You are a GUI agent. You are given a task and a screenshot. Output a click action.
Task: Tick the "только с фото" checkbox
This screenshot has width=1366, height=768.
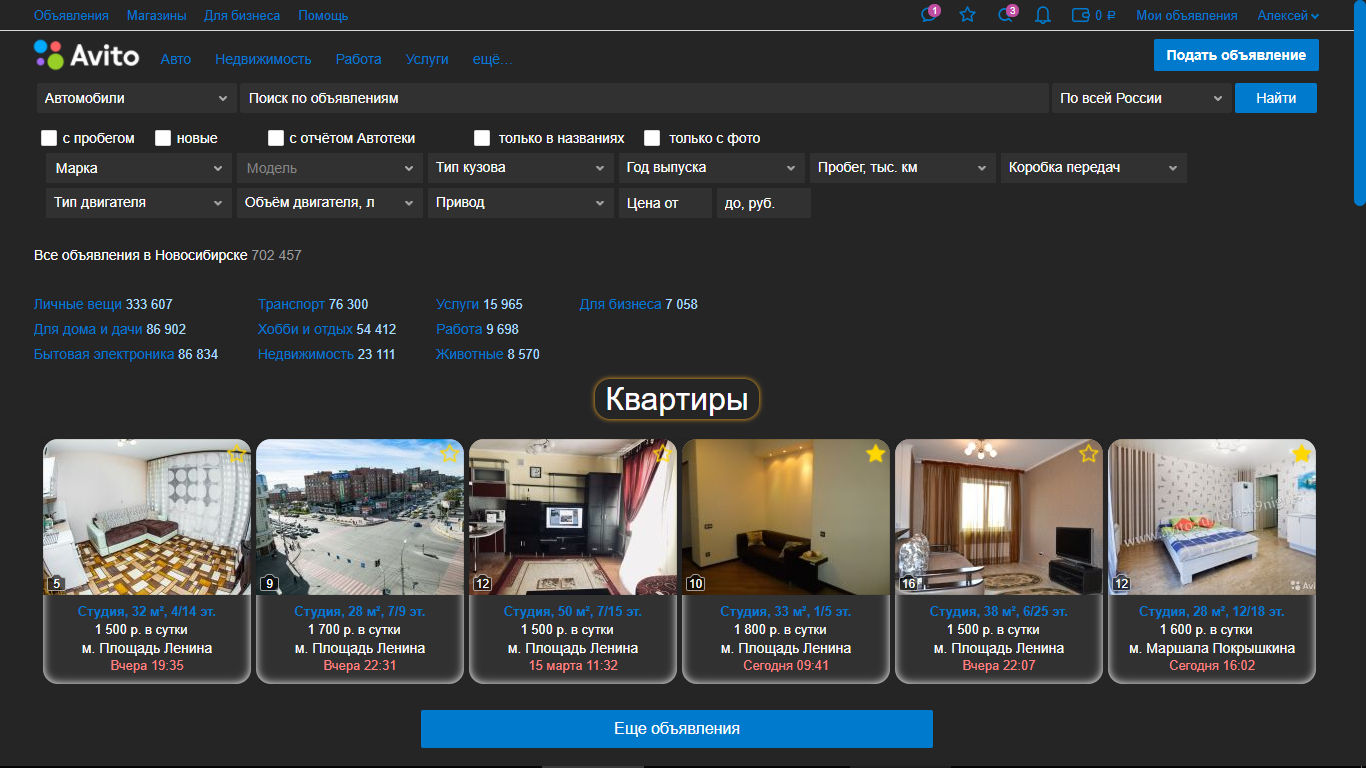[652, 138]
